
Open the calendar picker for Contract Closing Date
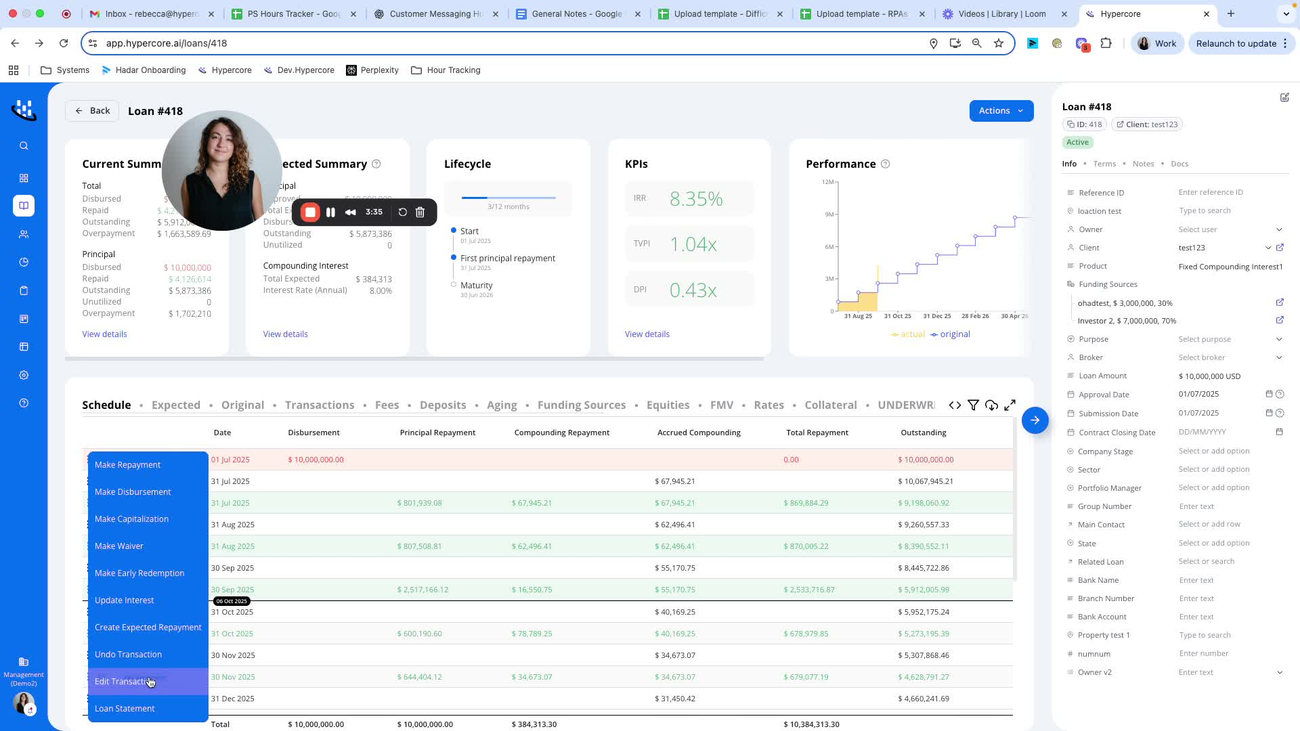pyautogui.click(x=1281, y=432)
